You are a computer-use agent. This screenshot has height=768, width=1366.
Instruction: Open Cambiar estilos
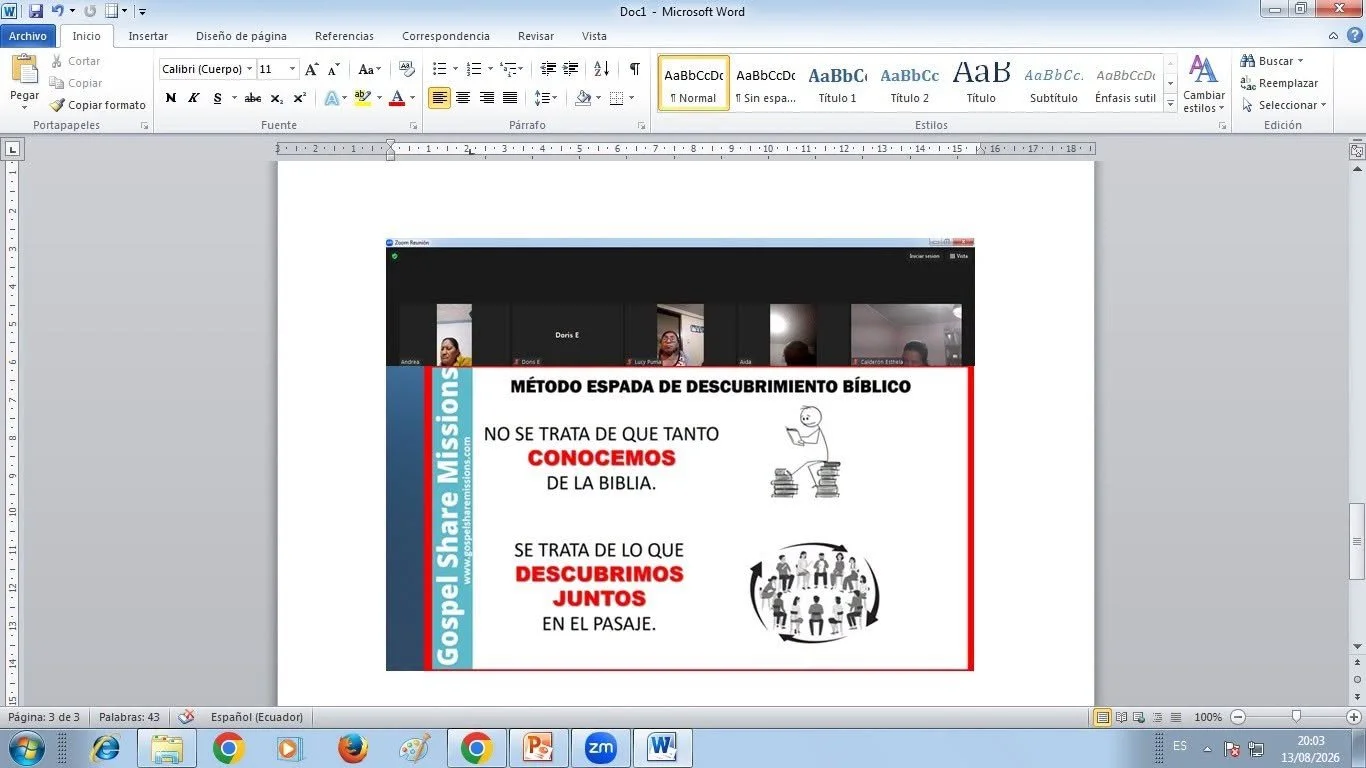(1204, 85)
